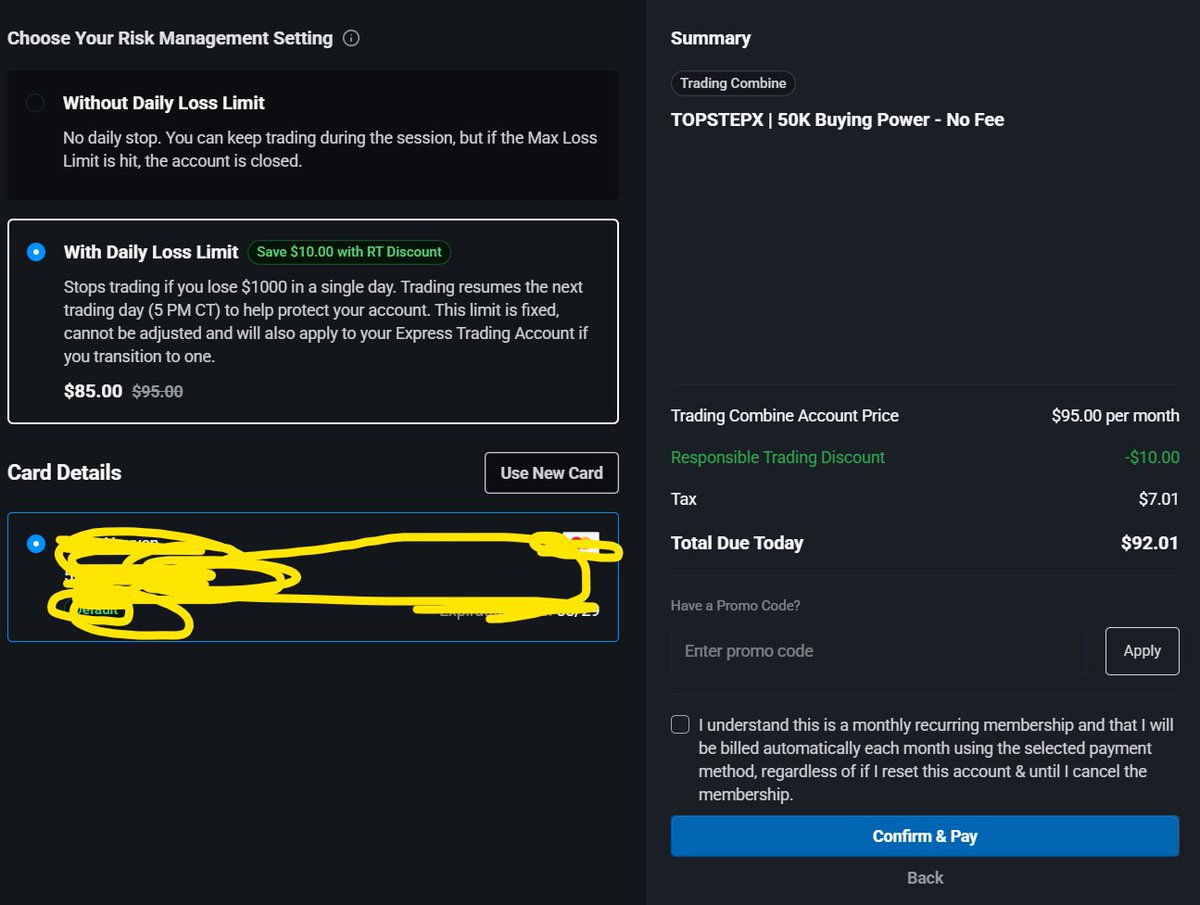Image resolution: width=1200 pixels, height=905 pixels.
Task: Click the $92.01 total amount
Action: click(1150, 544)
